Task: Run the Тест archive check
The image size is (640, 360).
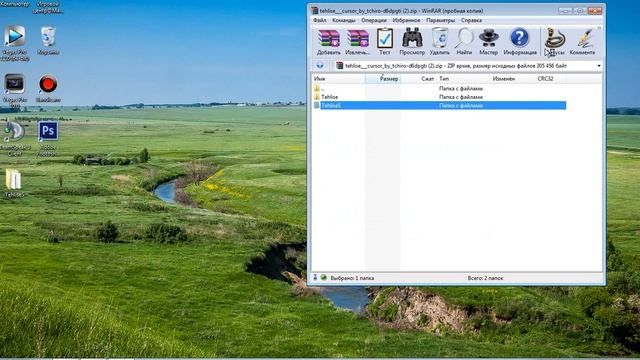Action: point(384,41)
